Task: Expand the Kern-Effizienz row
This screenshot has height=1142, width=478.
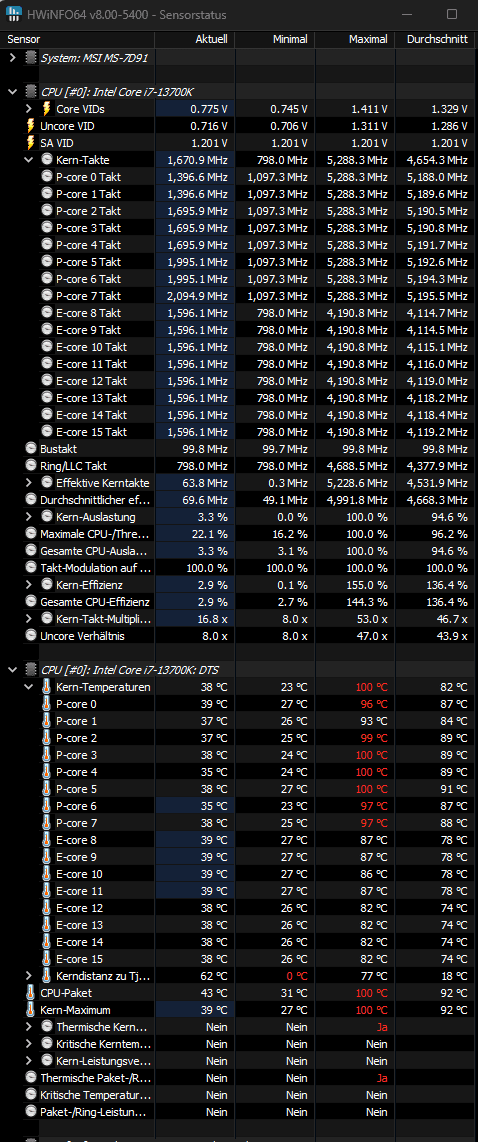Action: coord(28,585)
